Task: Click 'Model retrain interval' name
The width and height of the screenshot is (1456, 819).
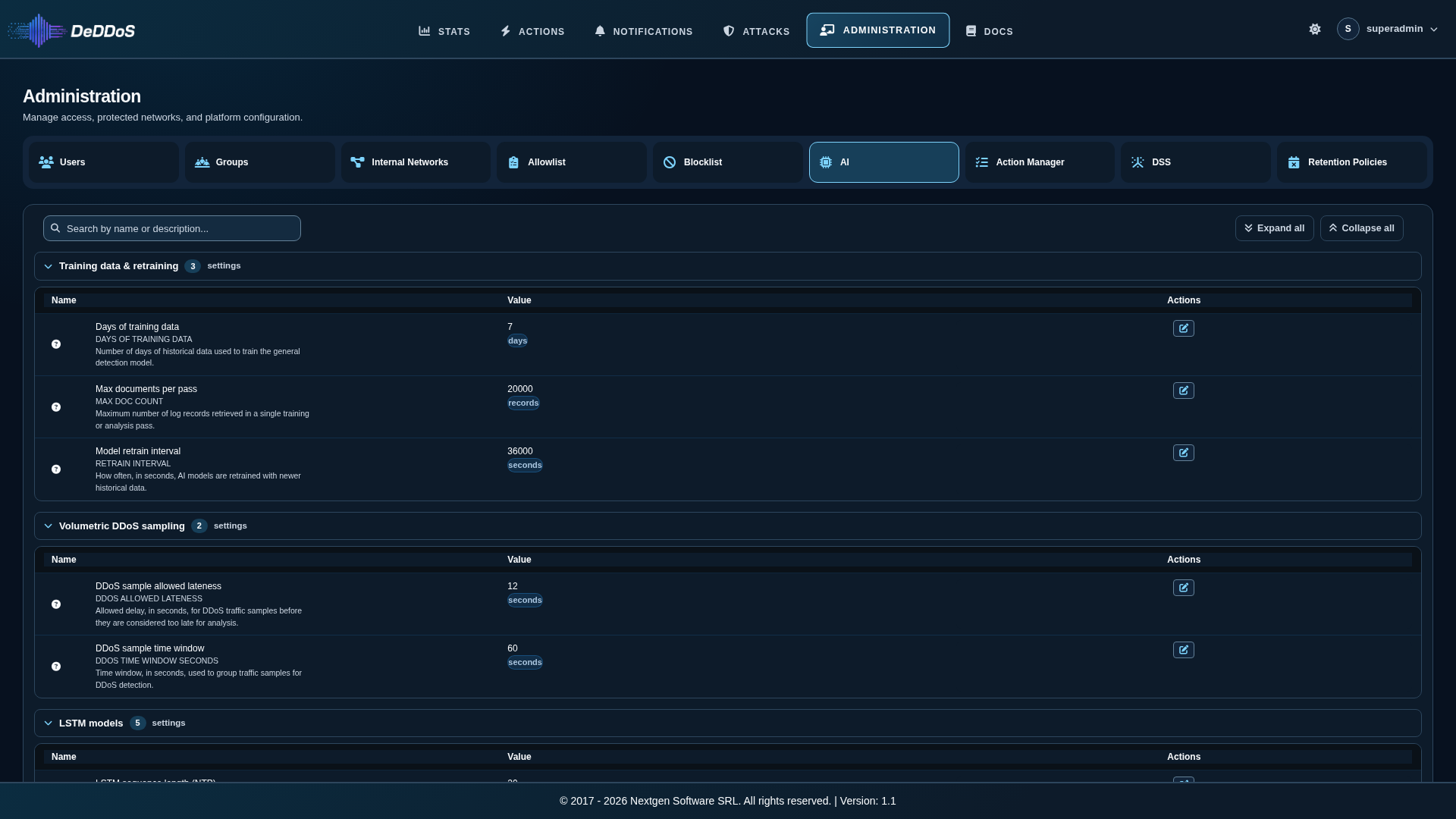Action: pos(138,451)
